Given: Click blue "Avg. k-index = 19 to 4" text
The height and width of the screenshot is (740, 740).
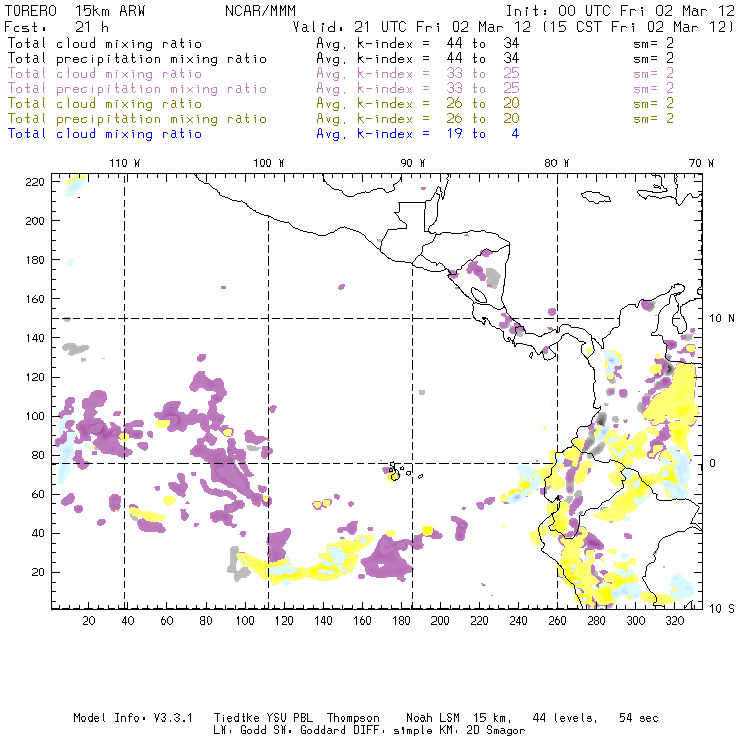Looking at the screenshot, I should tap(418, 134).
